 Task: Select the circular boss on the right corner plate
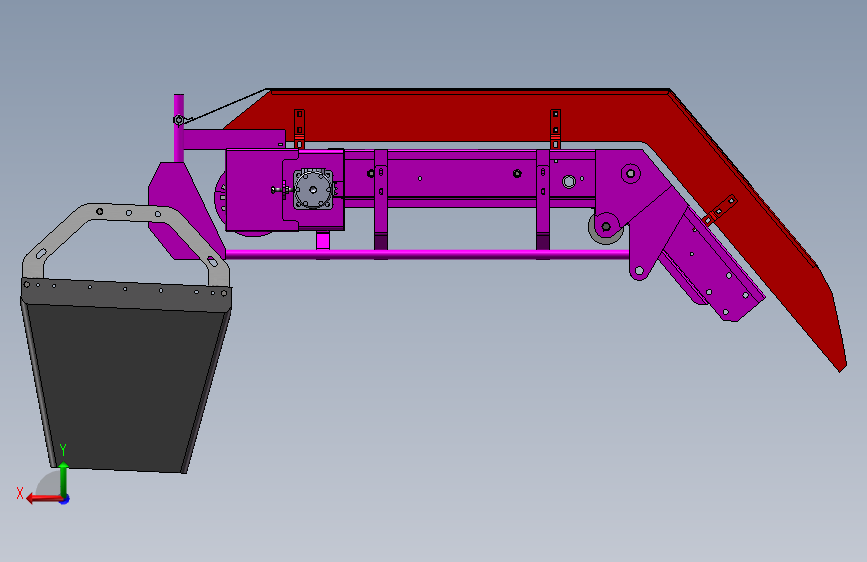point(630,174)
